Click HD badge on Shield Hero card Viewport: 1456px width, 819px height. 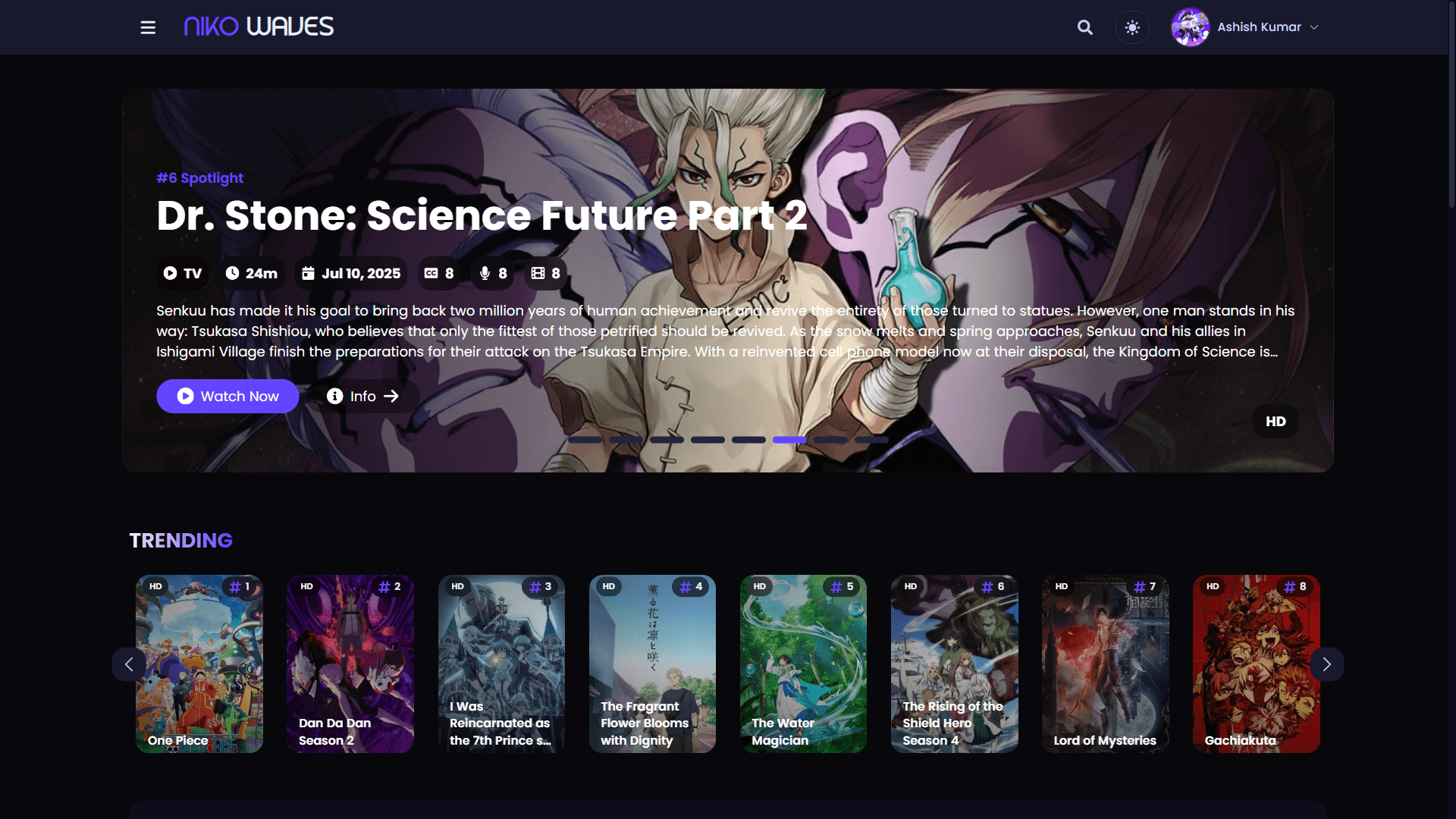(x=910, y=586)
